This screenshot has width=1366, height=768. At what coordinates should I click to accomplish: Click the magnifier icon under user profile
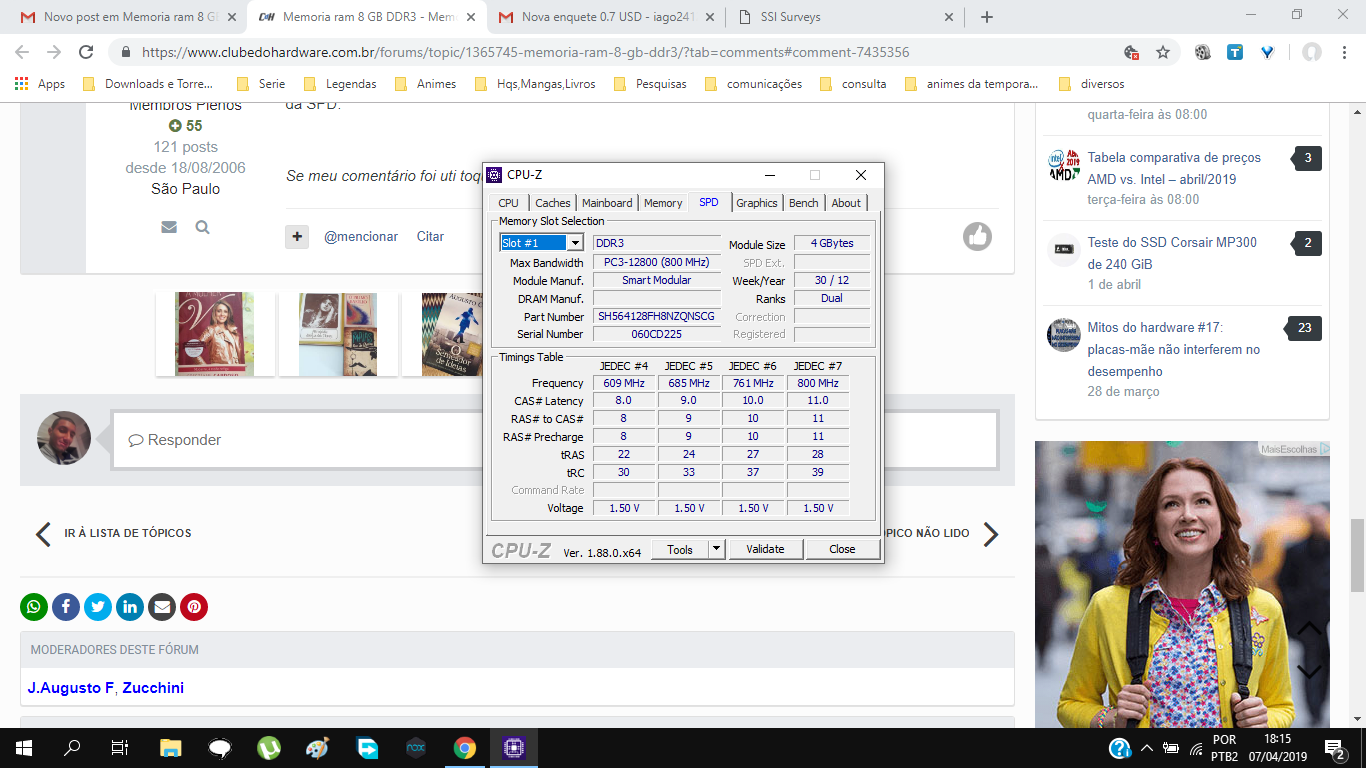click(202, 227)
